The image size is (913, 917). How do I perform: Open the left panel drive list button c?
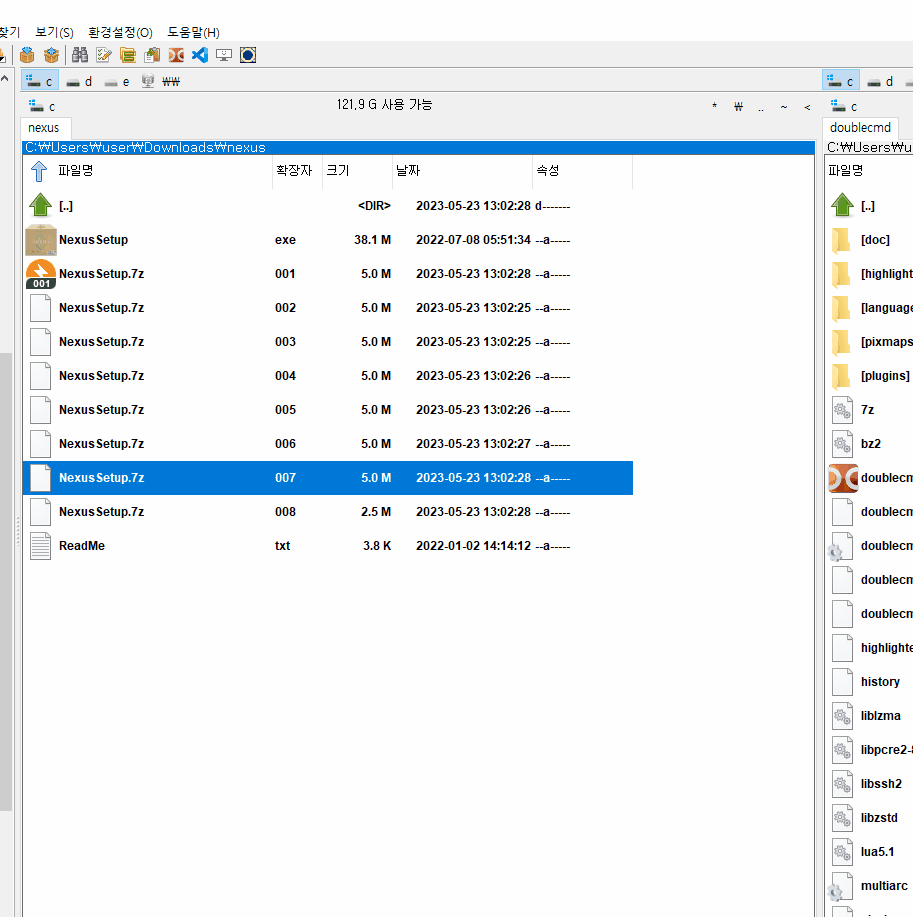[42, 106]
